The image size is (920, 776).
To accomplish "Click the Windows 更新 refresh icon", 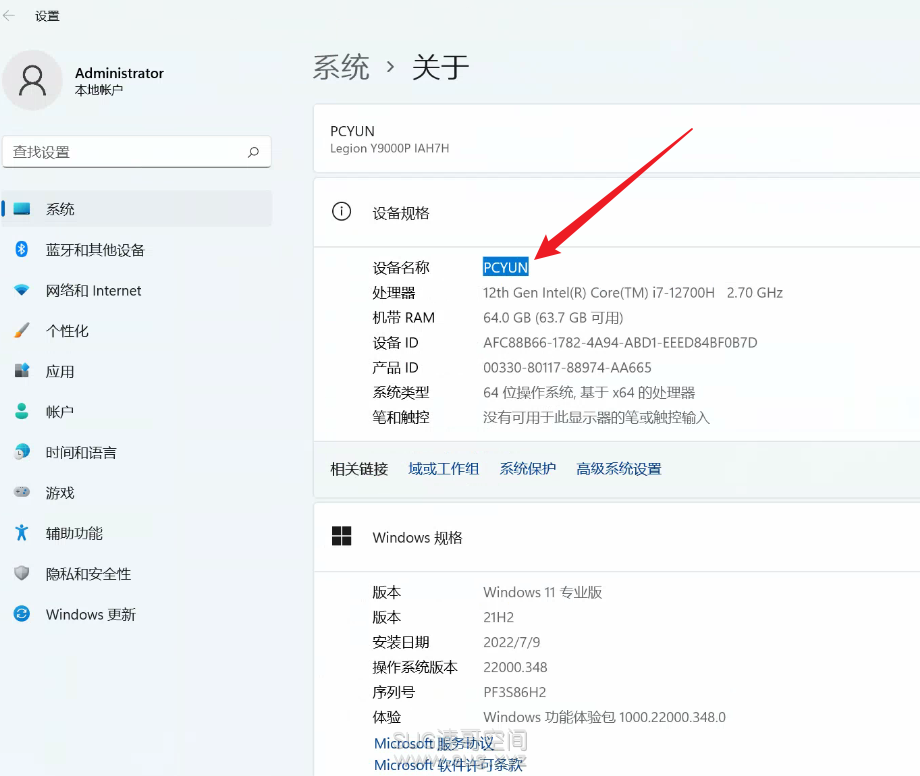I will click(x=22, y=614).
